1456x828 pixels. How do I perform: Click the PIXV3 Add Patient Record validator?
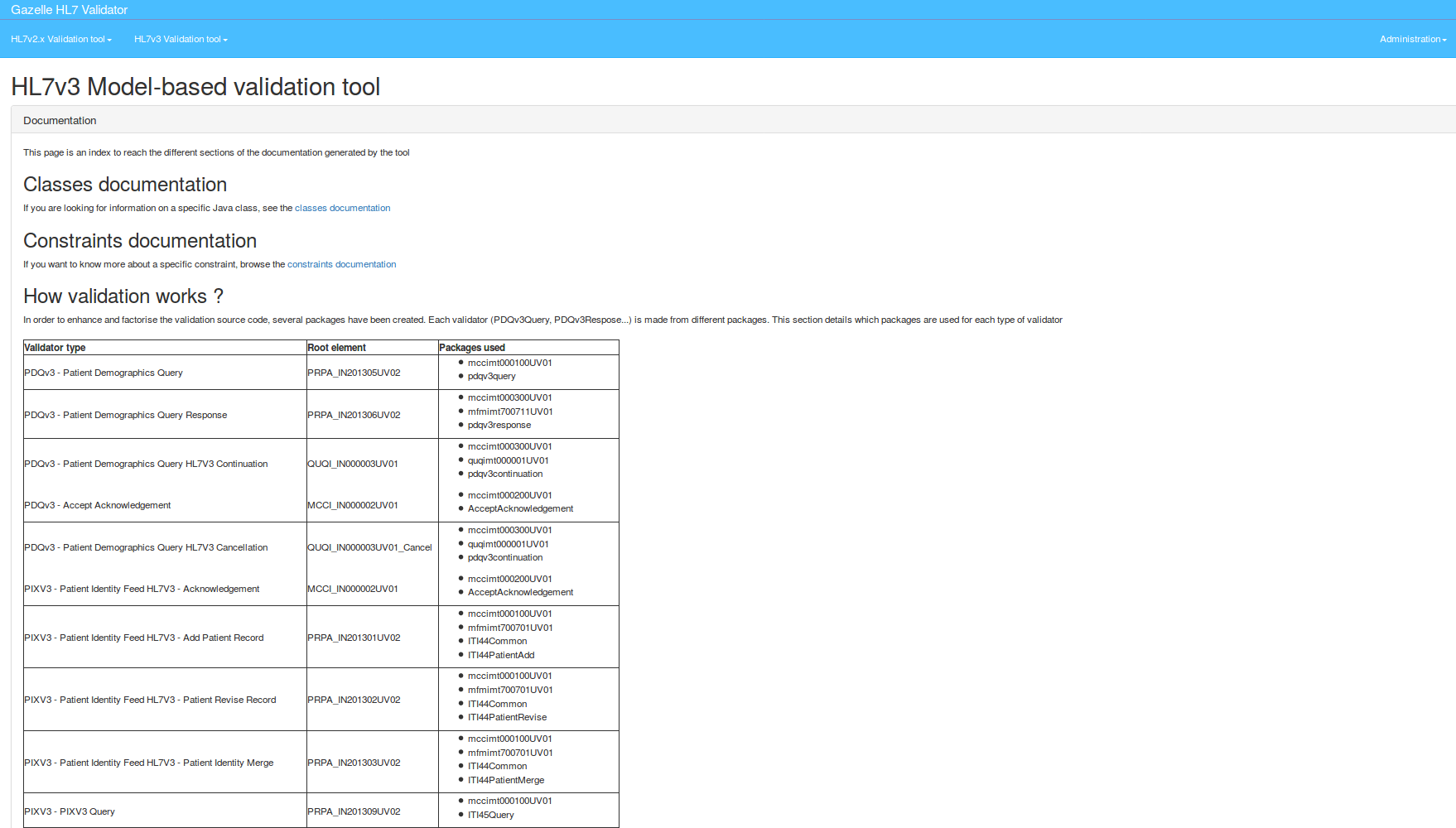click(x=143, y=638)
